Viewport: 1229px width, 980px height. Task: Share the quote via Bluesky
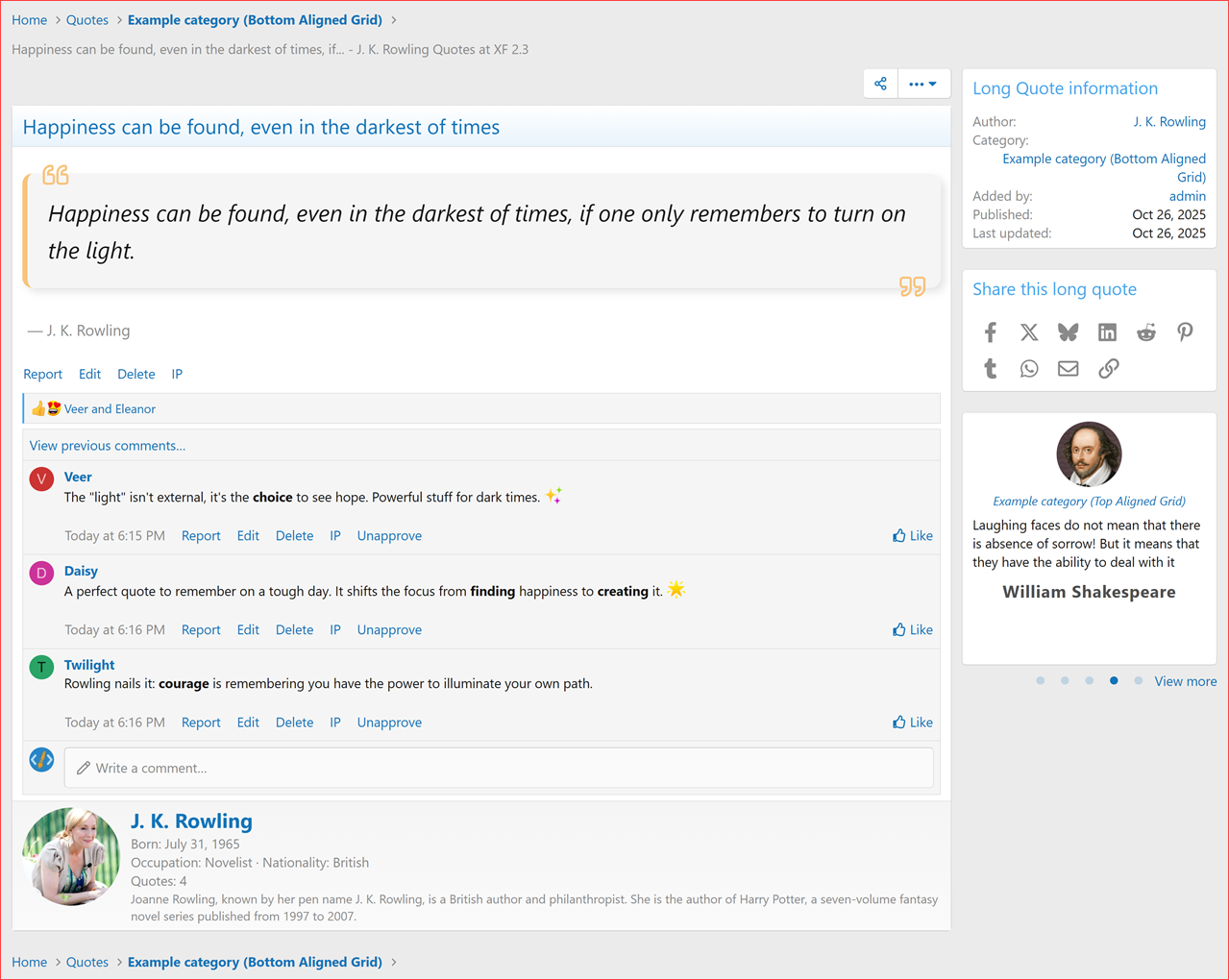(x=1068, y=331)
